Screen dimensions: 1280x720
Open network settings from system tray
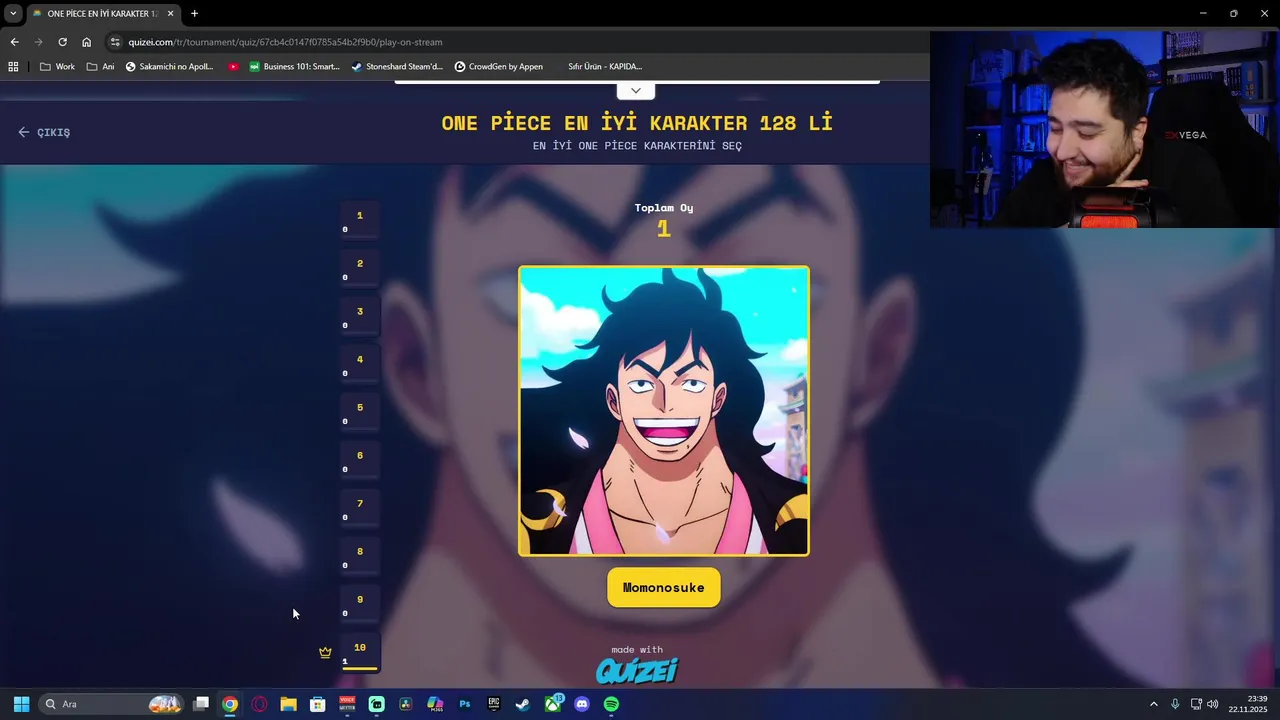pos(1196,704)
